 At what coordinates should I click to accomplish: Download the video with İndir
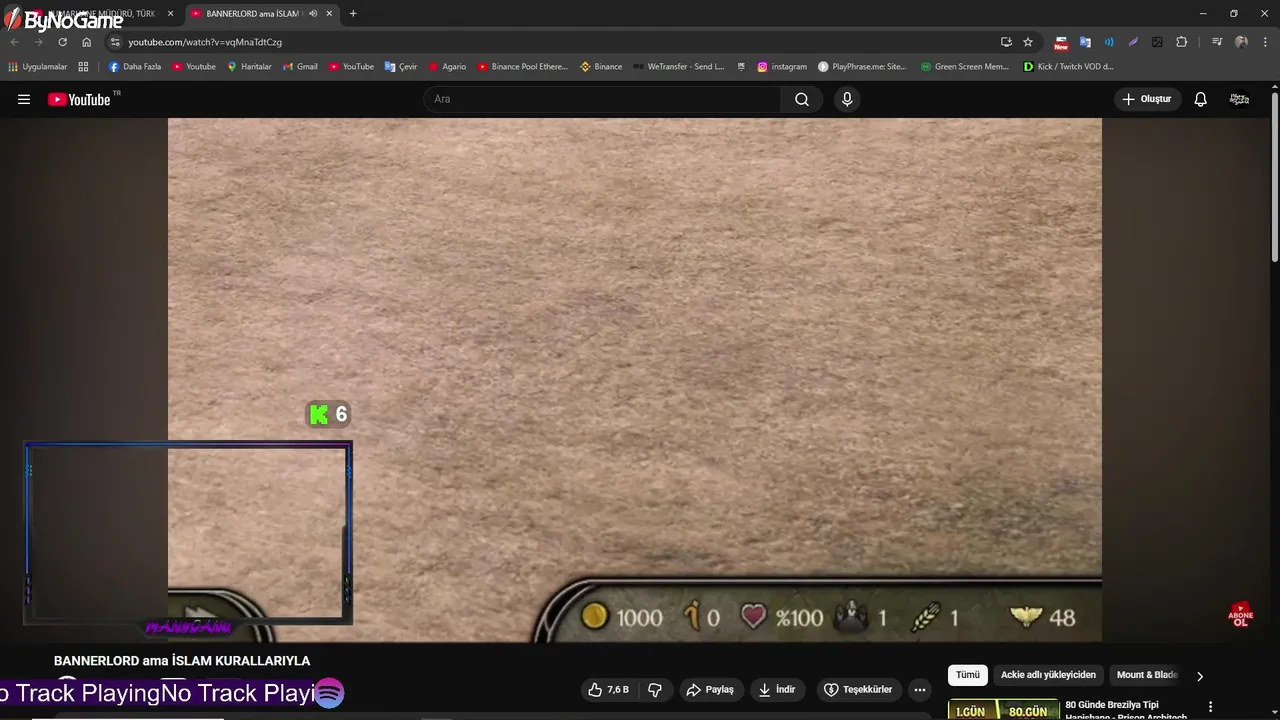(x=777, y=690)
